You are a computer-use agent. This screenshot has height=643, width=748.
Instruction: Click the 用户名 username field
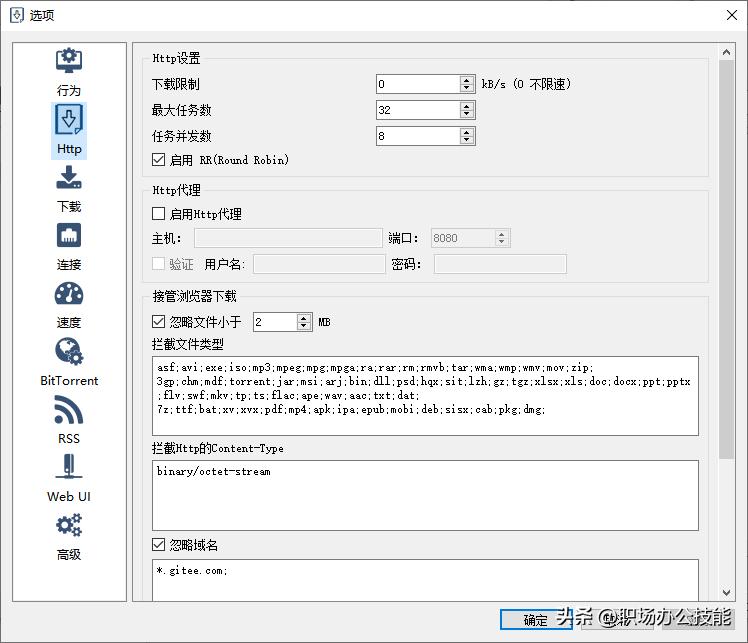pyautogui.click(x=319, y=264)
